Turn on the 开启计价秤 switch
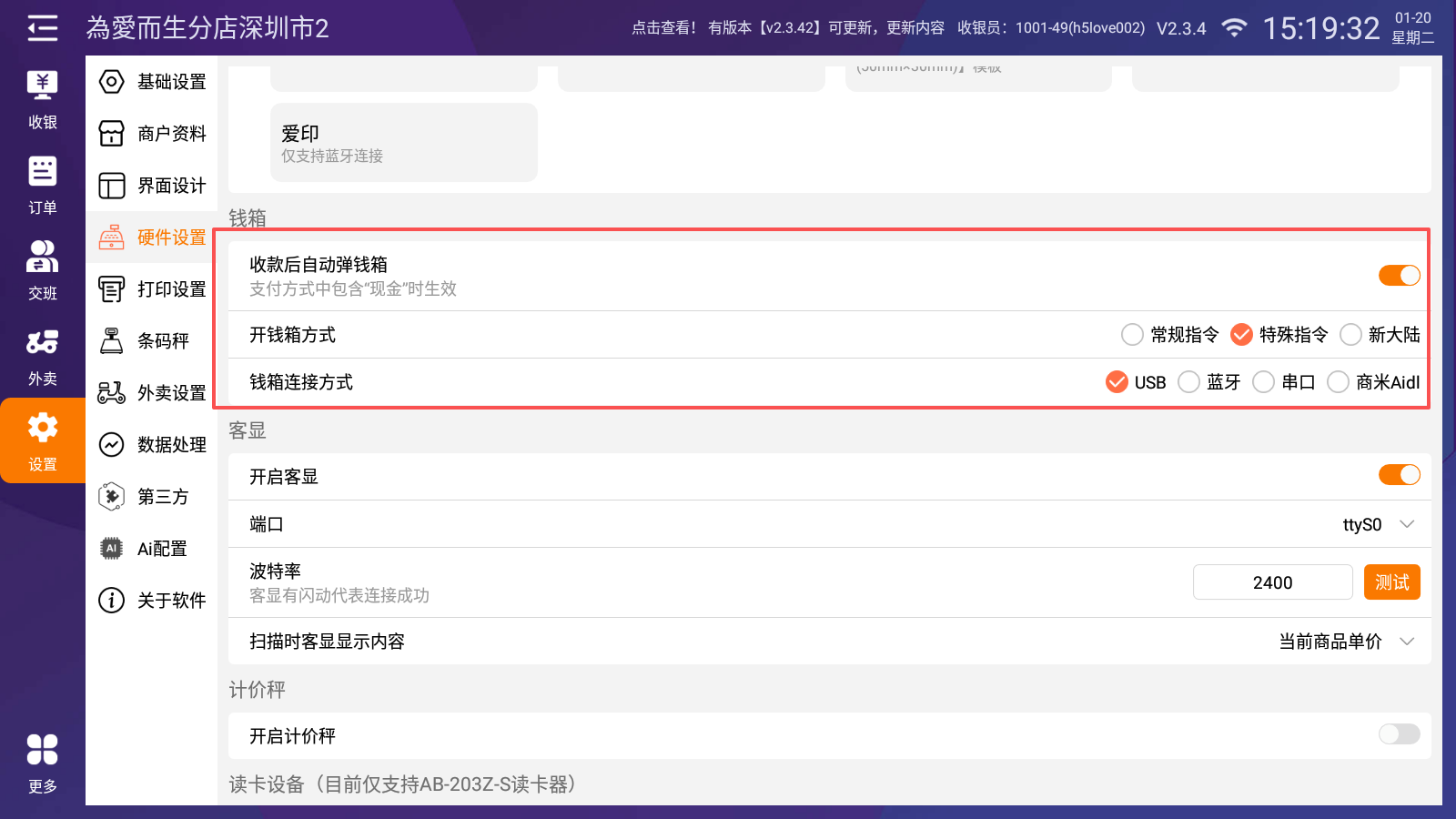Viewport: 1456px width, 819px height. [x=1399, y=734]
